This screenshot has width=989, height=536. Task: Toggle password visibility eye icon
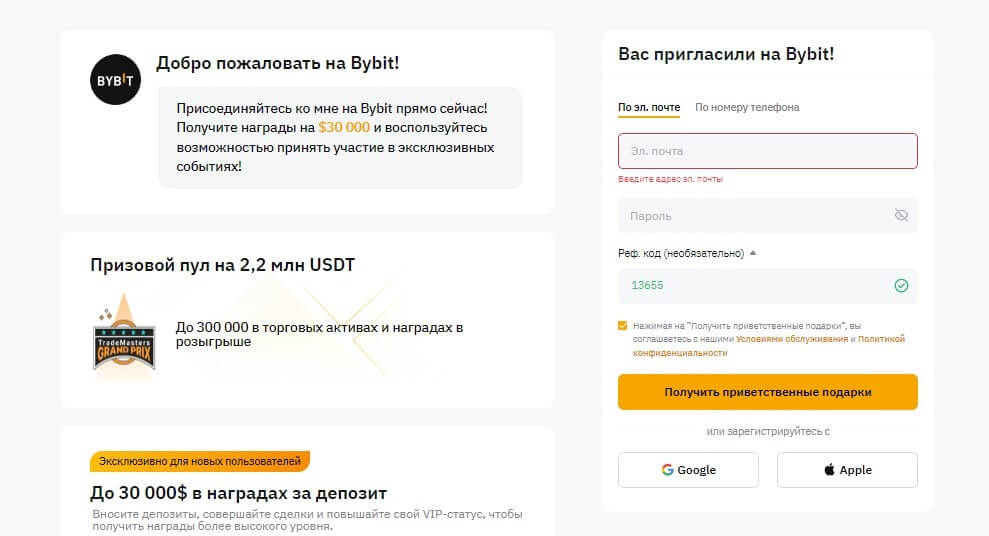pos(901,215)
